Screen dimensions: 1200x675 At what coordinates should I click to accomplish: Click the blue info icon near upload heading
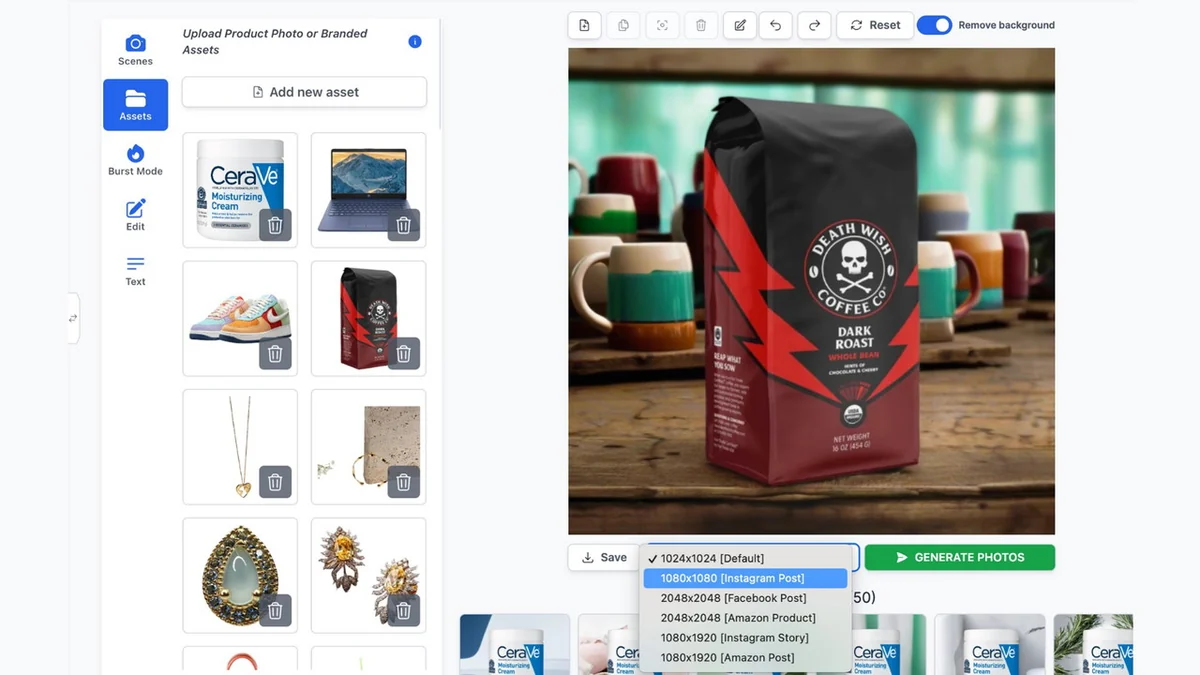tap(415, 41)
